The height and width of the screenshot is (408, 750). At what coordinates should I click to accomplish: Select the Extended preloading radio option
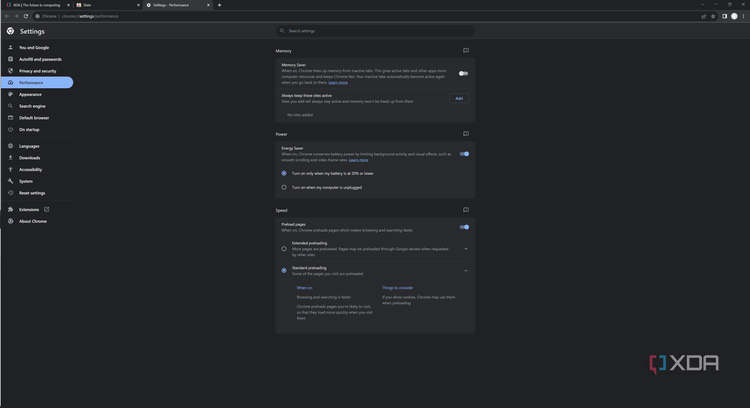coord(284,249)
